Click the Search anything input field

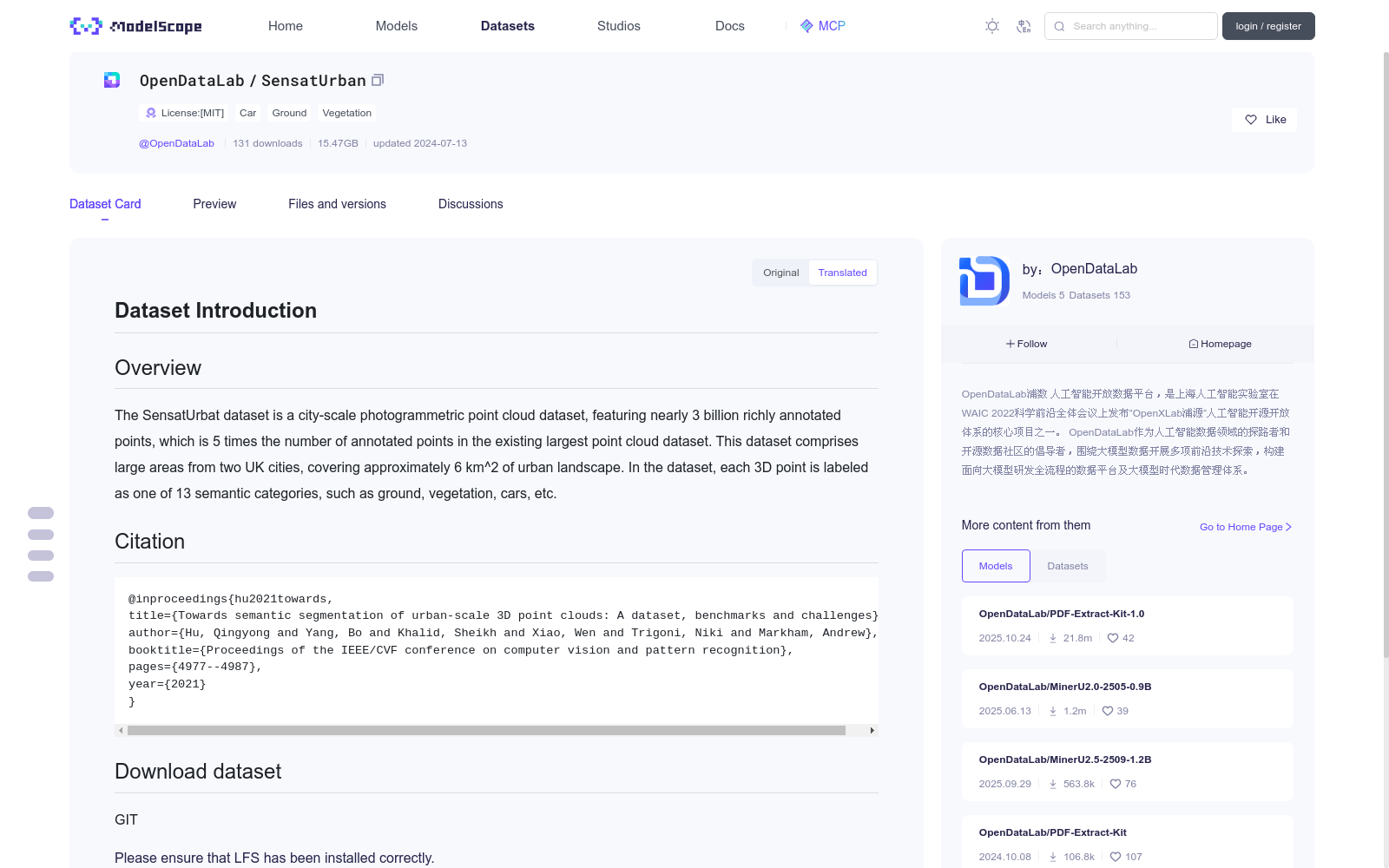(1131, 26)
